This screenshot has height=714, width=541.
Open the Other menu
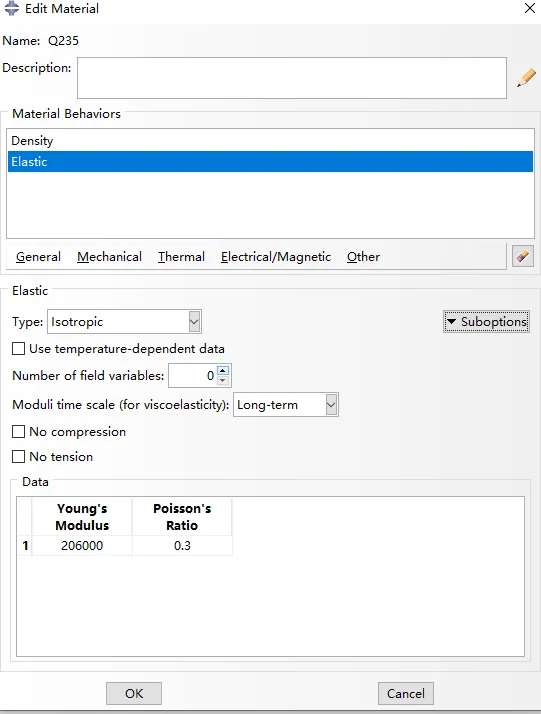363,257
